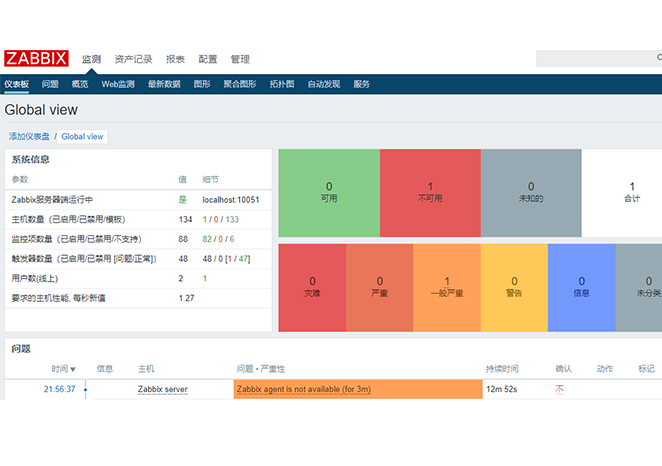Screen dimensions: 662x466
Task: Open the 监测 top menu
Action: click(91, 59)
